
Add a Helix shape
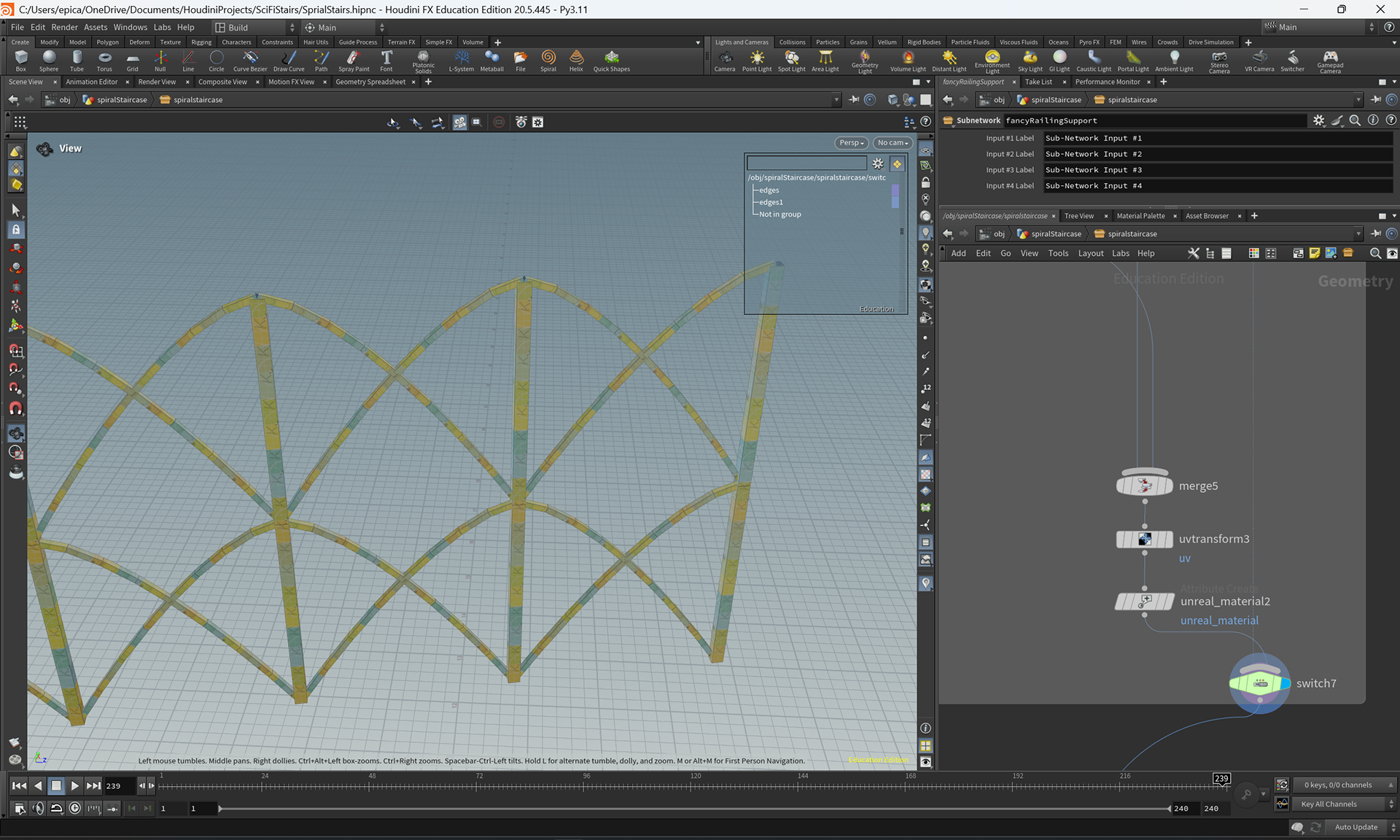coord(576,61)
